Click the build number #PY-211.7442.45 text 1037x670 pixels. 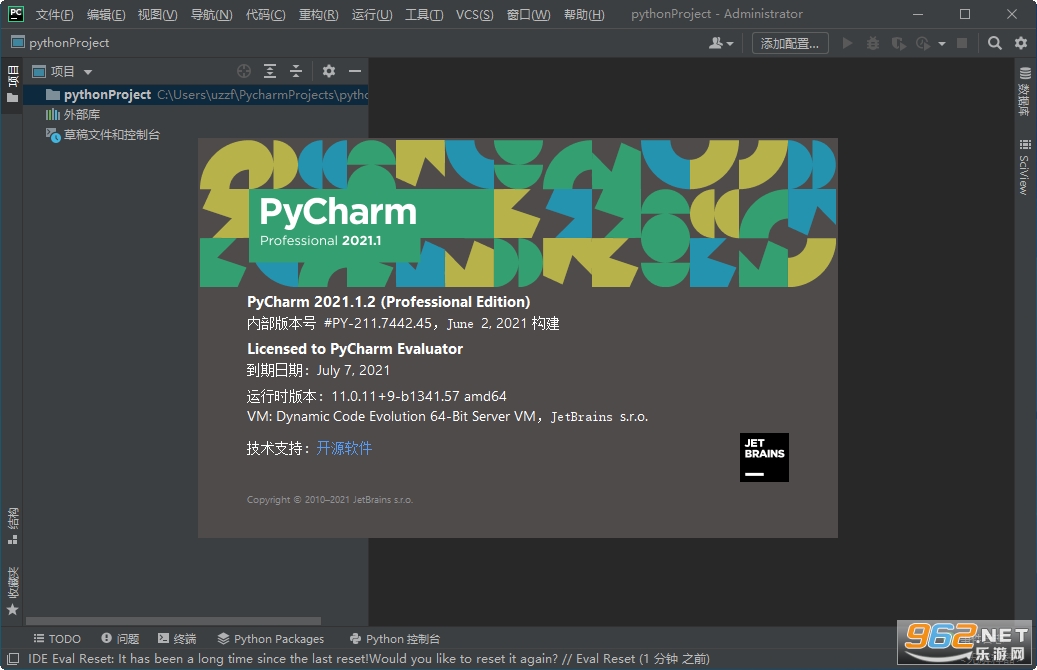click(378, 323)
